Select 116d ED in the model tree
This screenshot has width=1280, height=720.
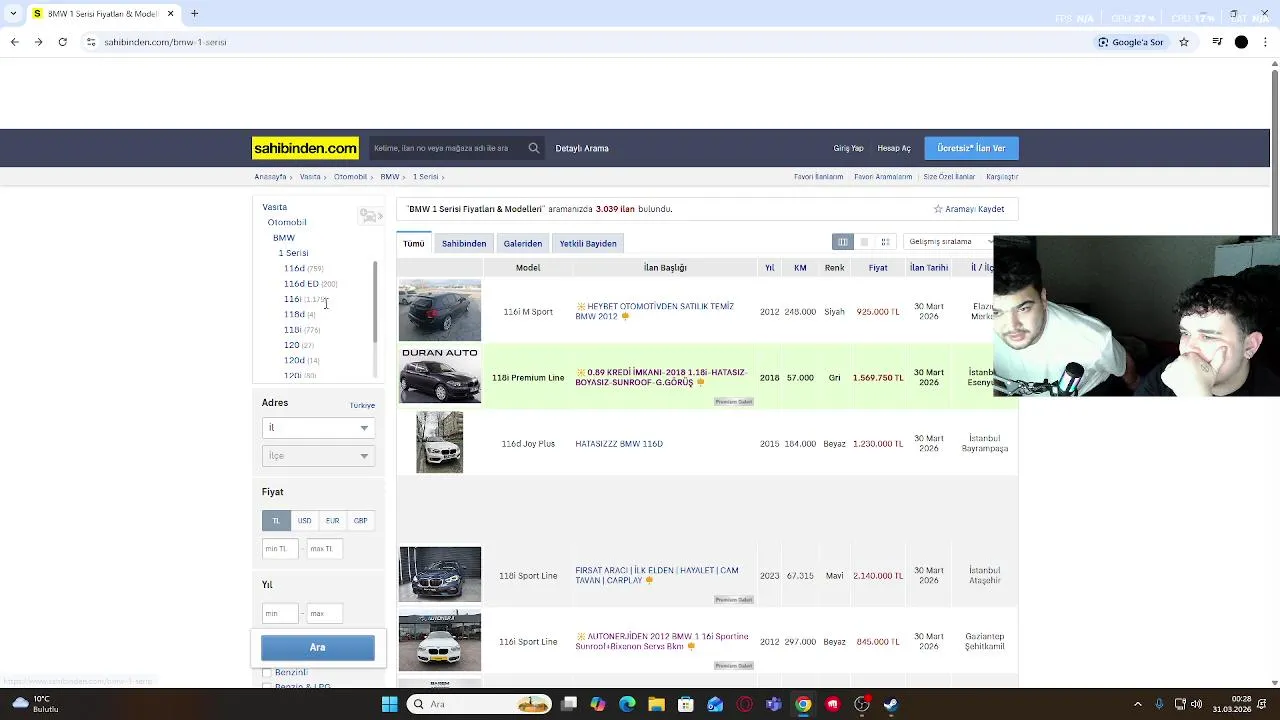tap(301, 284)
